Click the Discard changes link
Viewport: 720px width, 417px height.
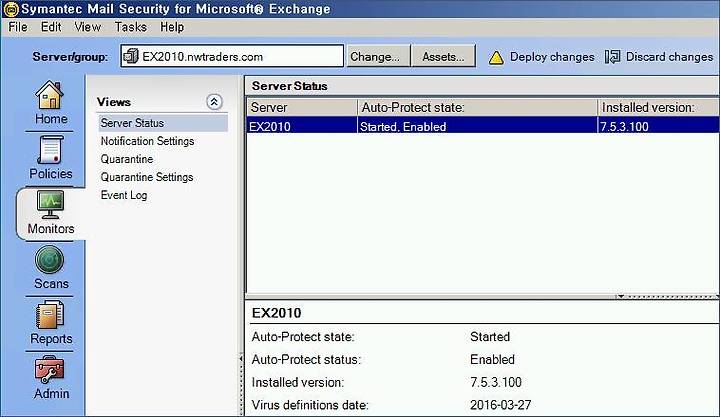tap(669, 57)
